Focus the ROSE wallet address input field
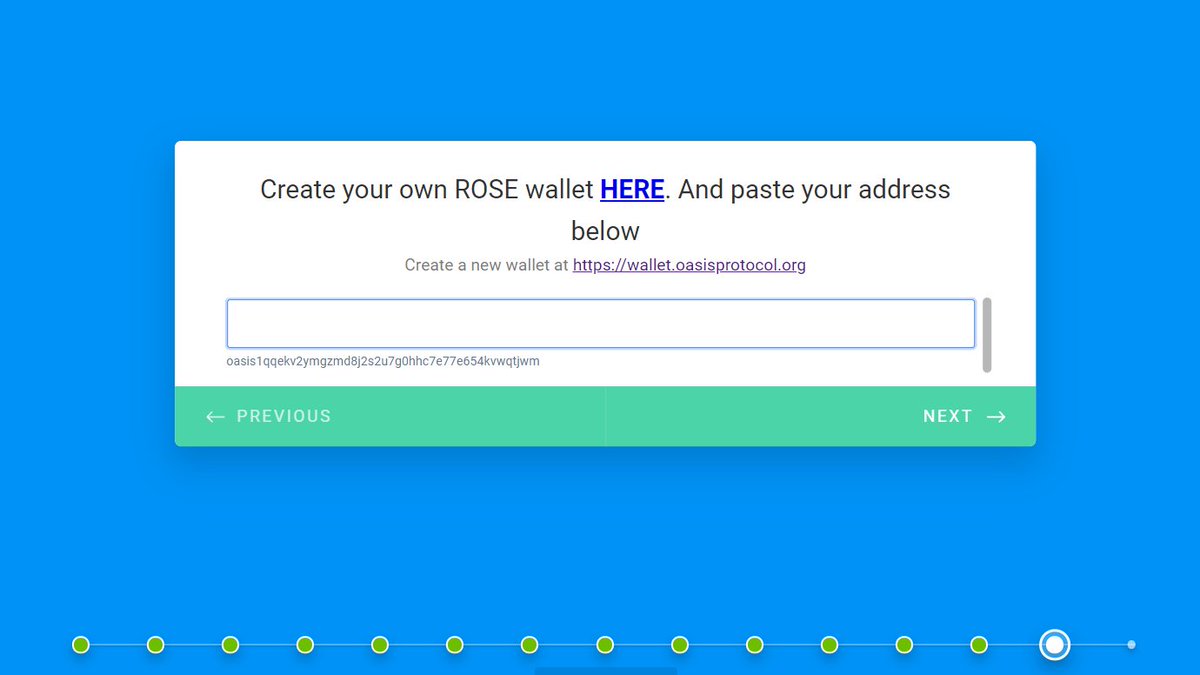Image resolution: width=1200 pixels, height=675 pixels. [x=601, y=324]
